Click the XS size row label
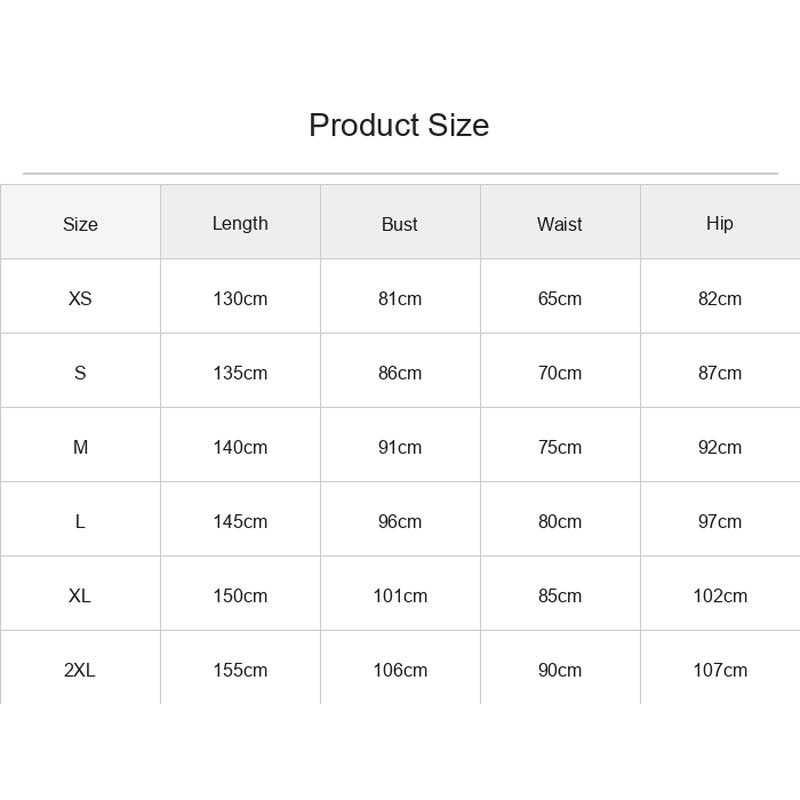This screenshot has width=800, height=800. 80,298
